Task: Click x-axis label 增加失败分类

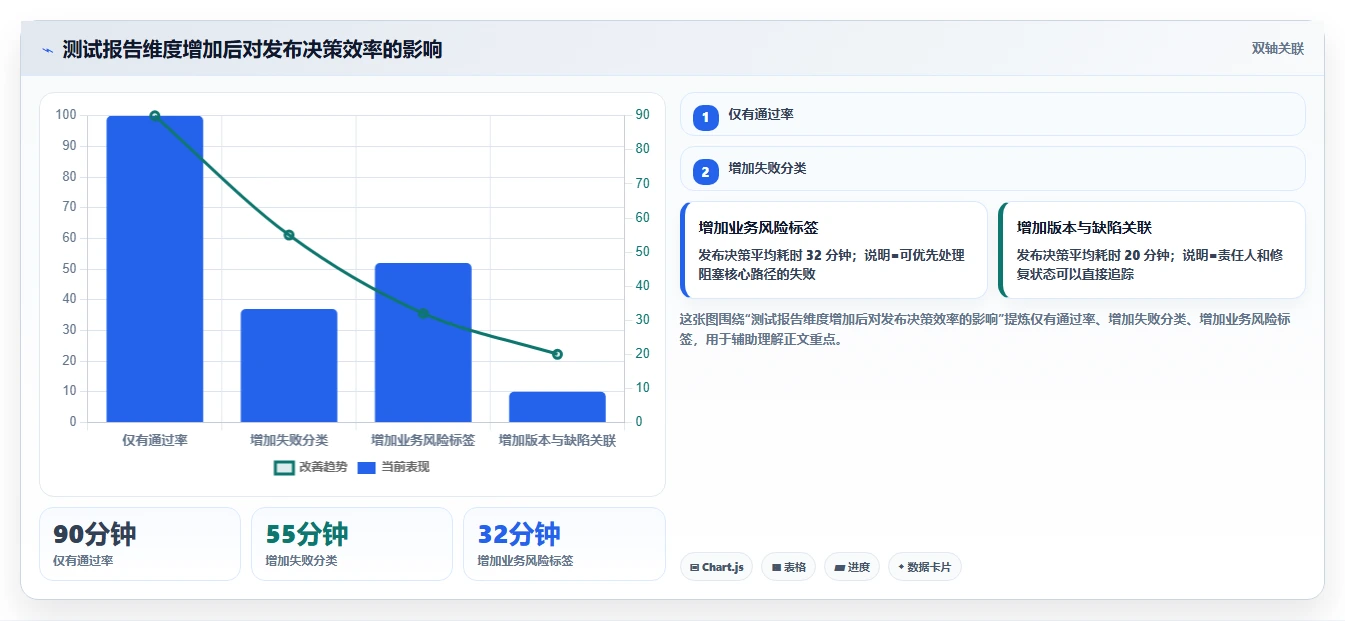Action: tap(289, 440)
